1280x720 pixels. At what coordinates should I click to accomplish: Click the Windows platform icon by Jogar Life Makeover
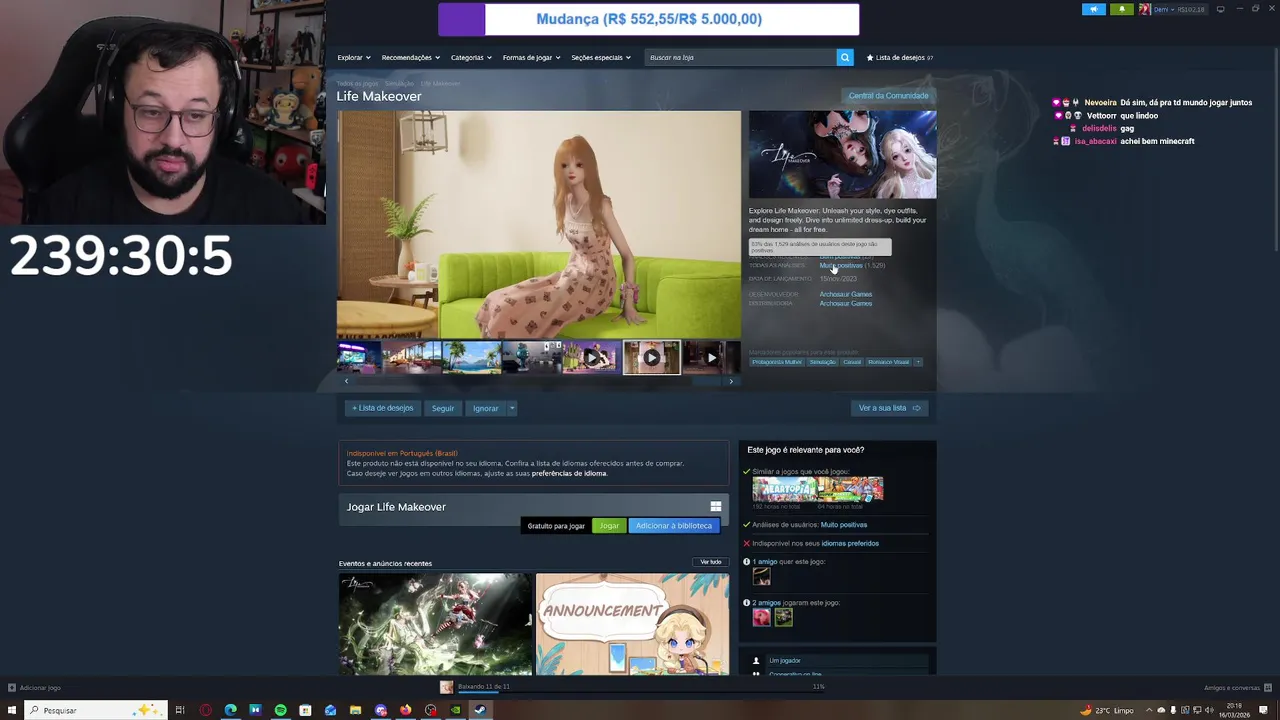click(x=715, y=507)
